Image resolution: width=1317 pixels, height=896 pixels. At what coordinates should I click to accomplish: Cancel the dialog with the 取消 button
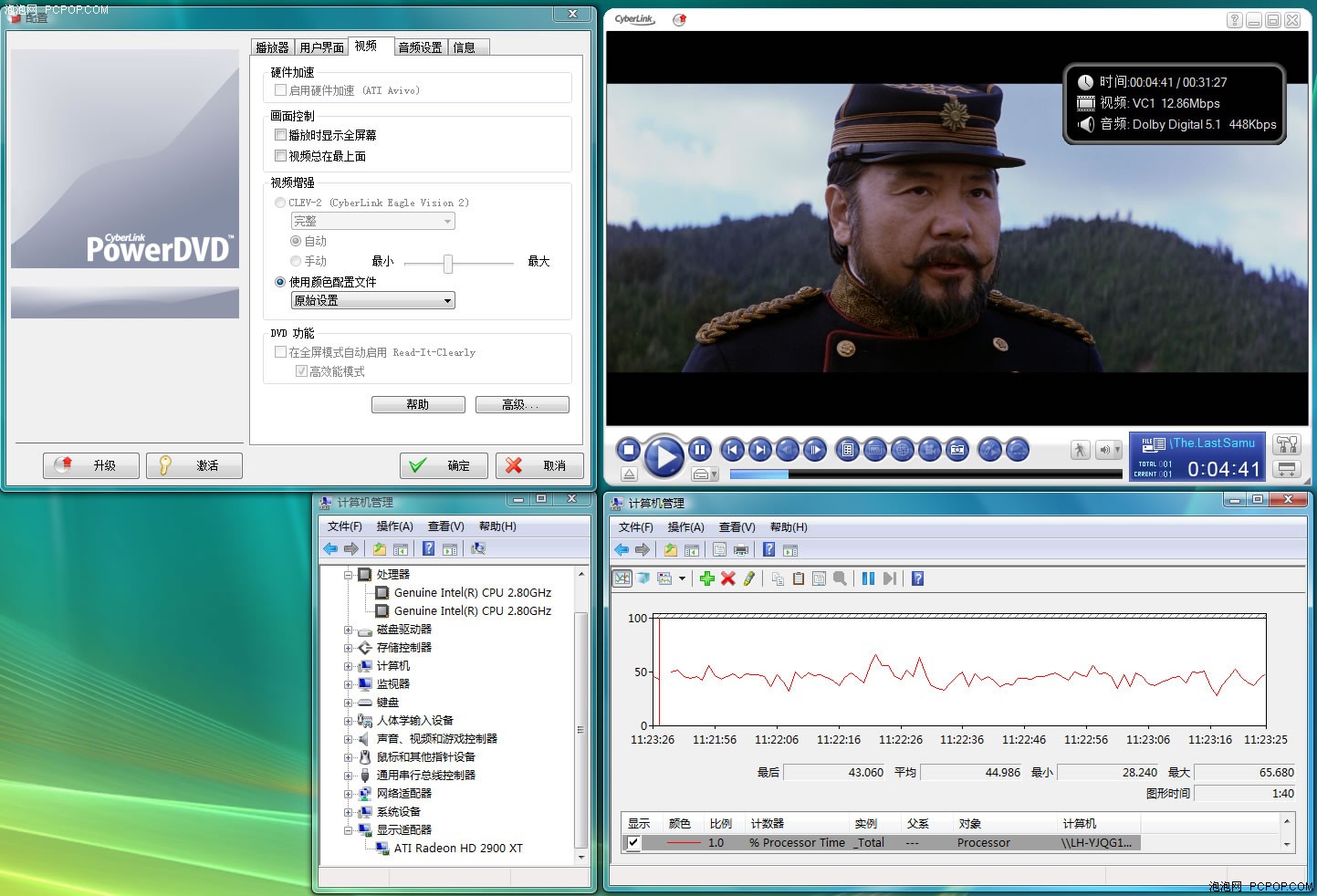[x=539, y=465]
